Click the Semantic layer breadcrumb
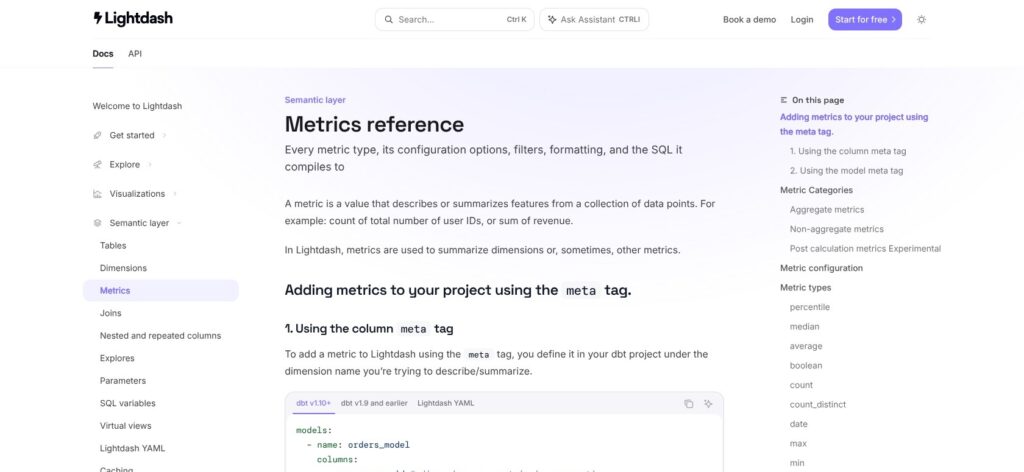1024x472 pixels. point(315,100)
